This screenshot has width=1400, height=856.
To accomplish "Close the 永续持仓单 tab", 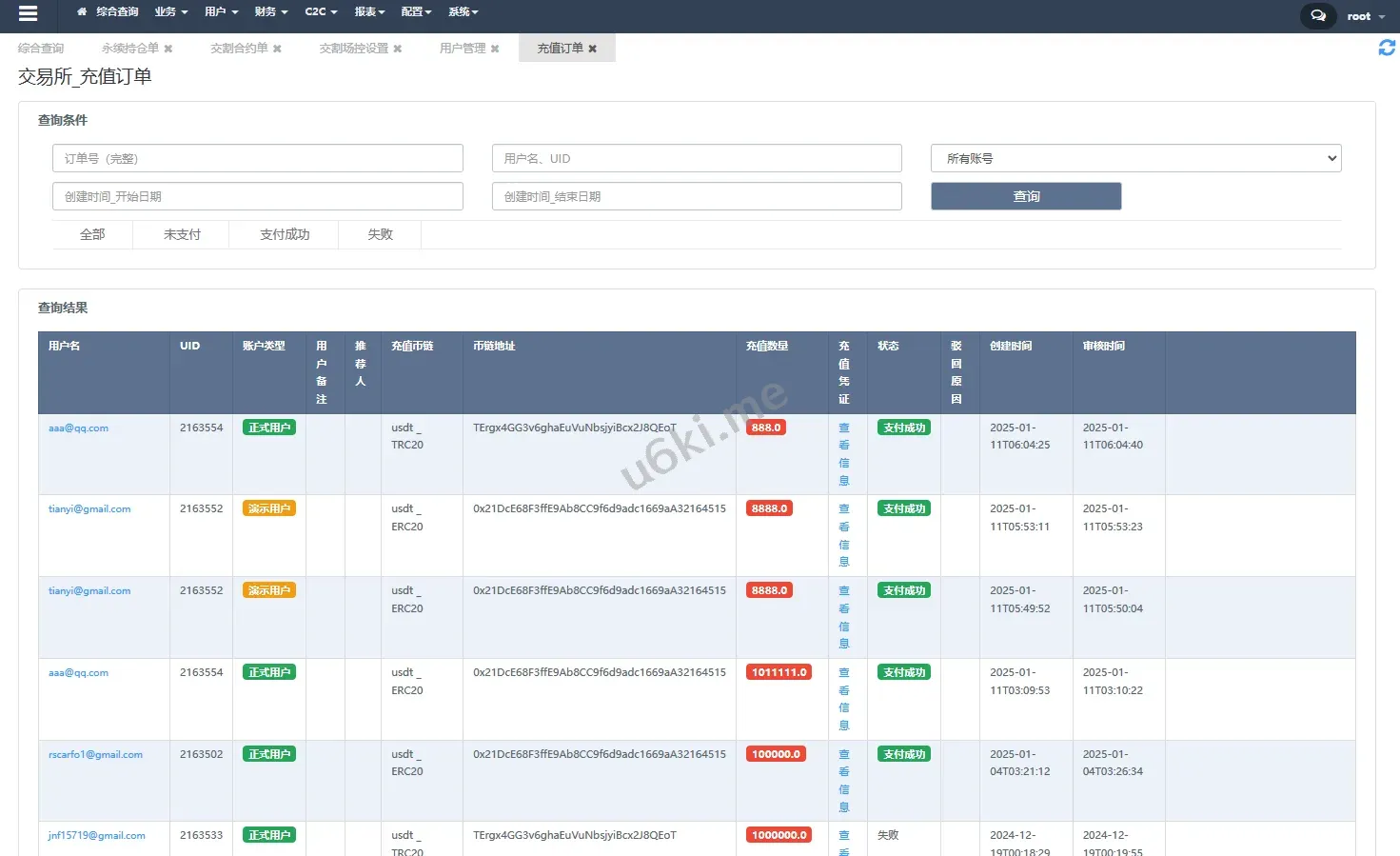I will point(168,49).
